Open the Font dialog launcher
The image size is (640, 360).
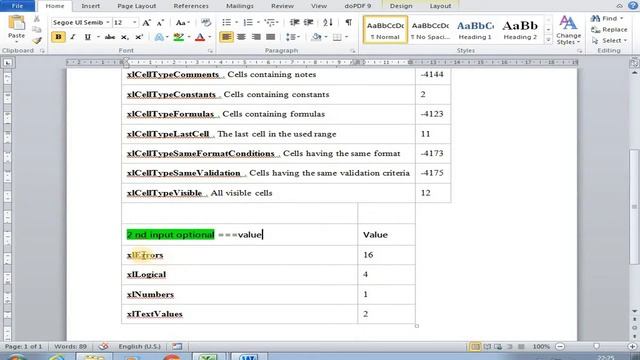[x=210, y=51]
